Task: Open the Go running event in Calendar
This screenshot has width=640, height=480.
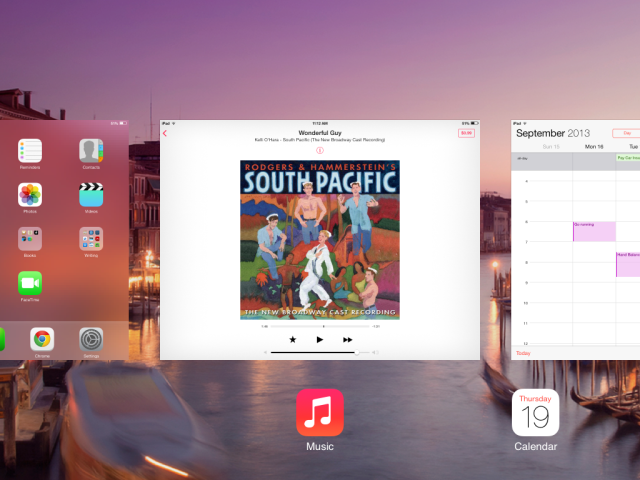Action: coord(594,231)
